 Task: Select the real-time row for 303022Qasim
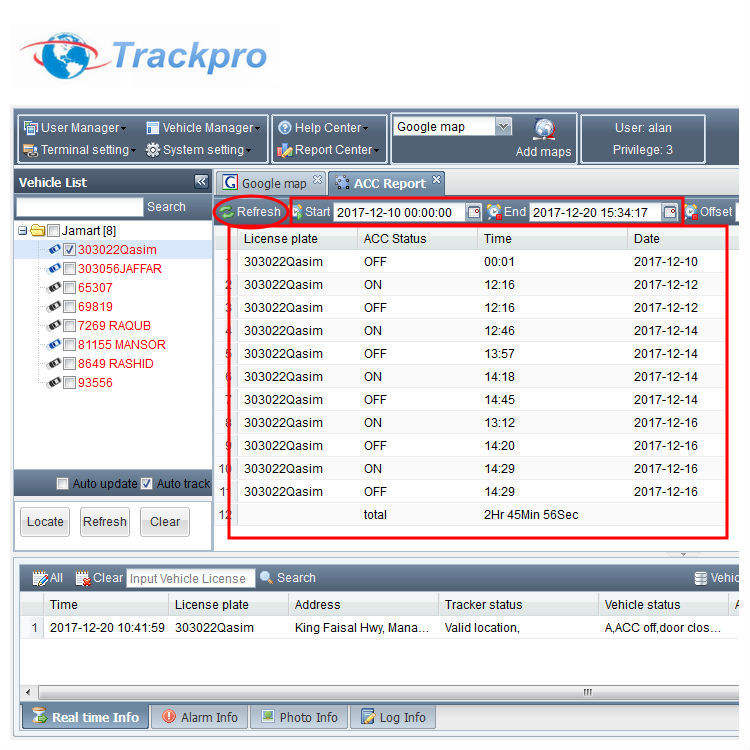379,628
